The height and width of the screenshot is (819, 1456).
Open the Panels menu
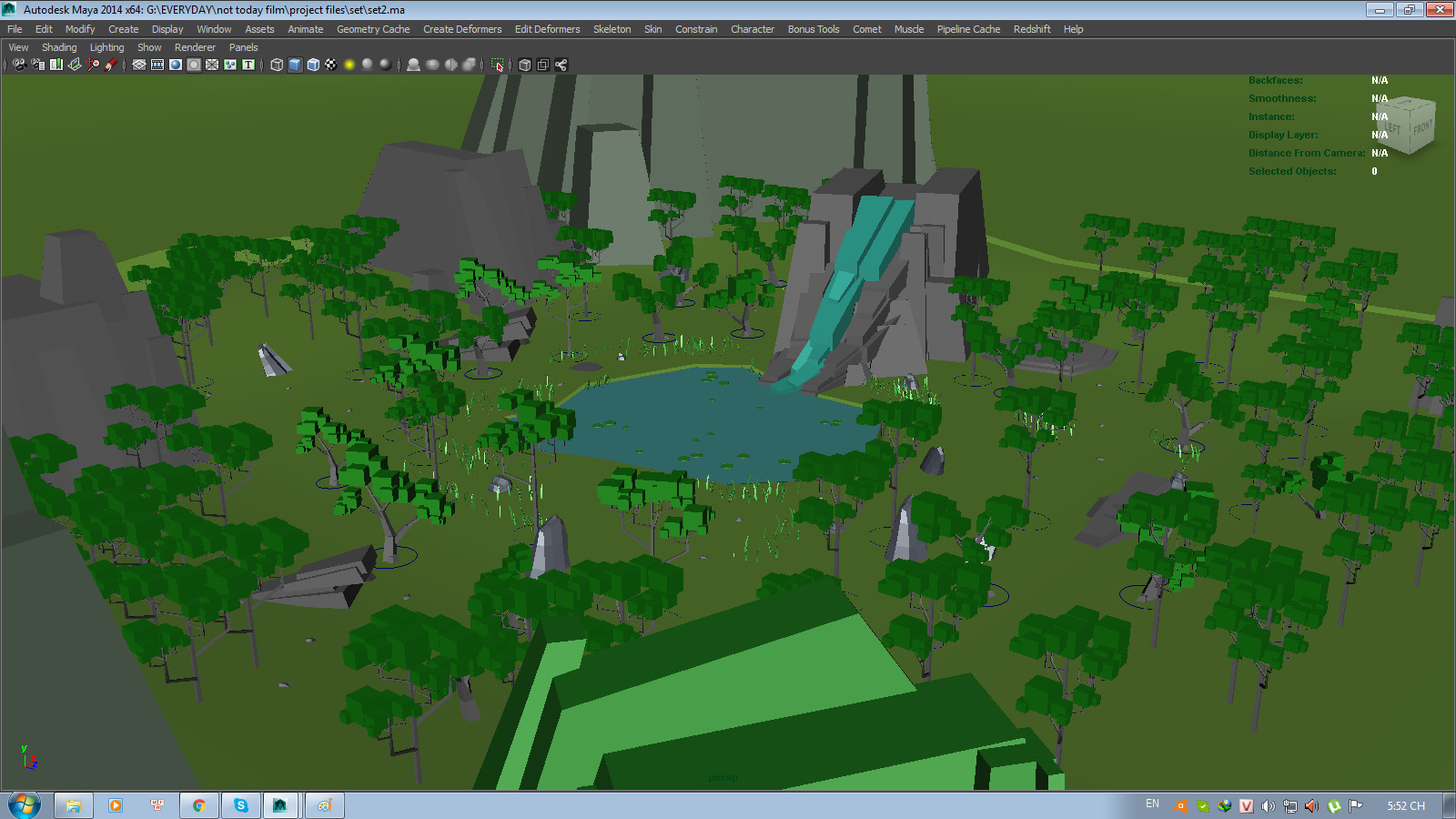tap(243, 46)
